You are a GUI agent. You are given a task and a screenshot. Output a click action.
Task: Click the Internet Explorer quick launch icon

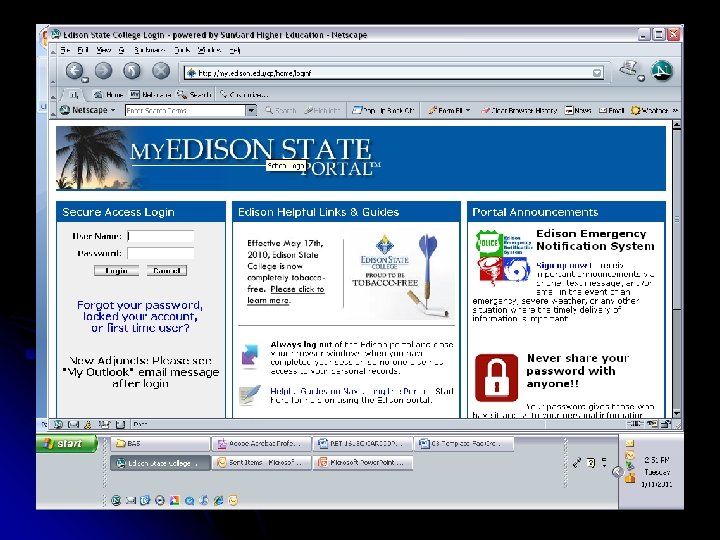pyautogui.click(x=218, y=501)
